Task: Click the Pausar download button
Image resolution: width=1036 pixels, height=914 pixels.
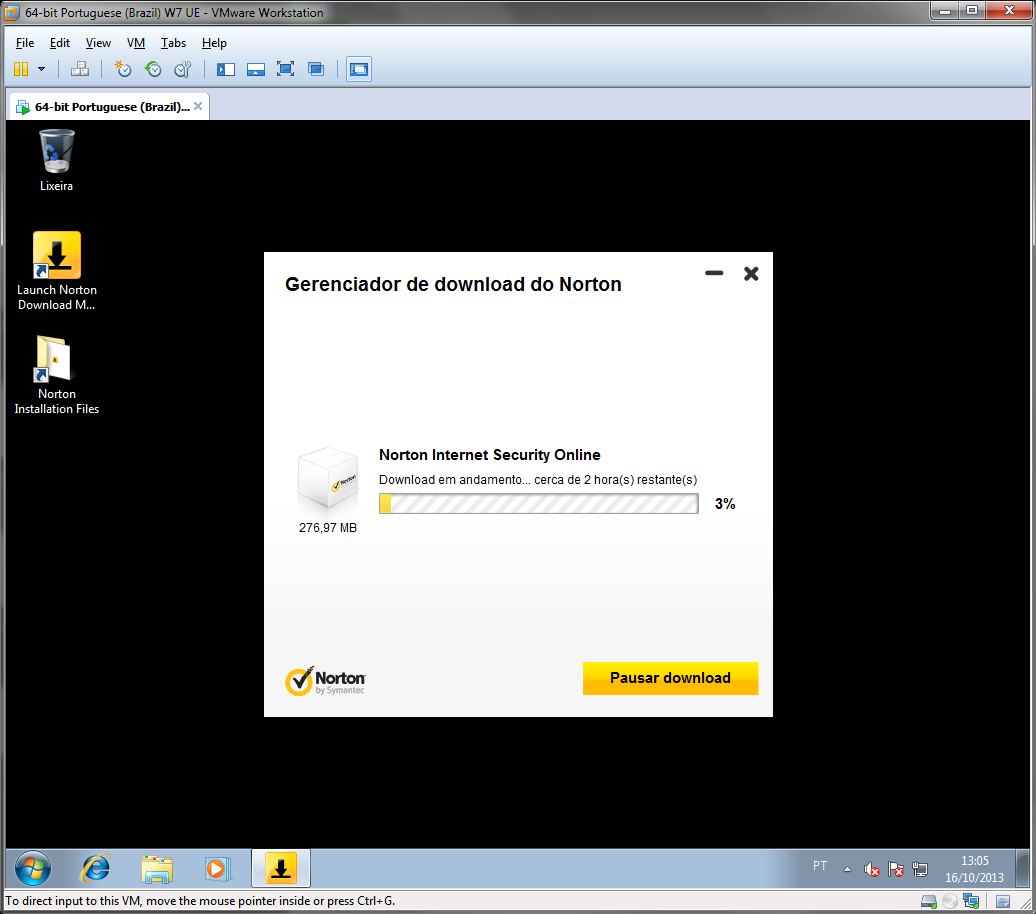Action: click(670, 678)
